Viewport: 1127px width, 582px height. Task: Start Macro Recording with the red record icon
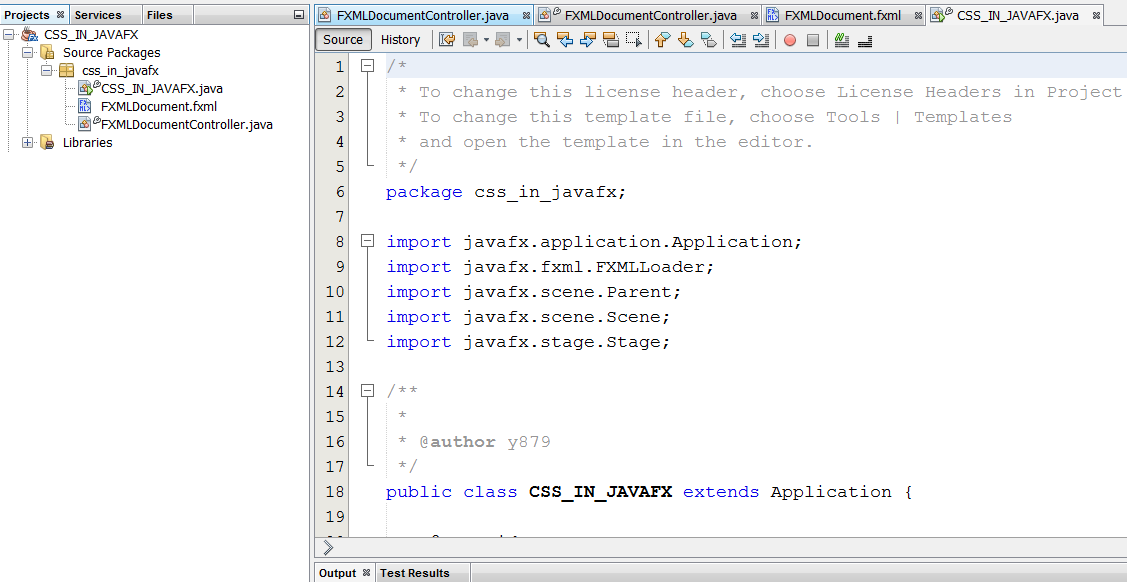click(x=790, y=39)
